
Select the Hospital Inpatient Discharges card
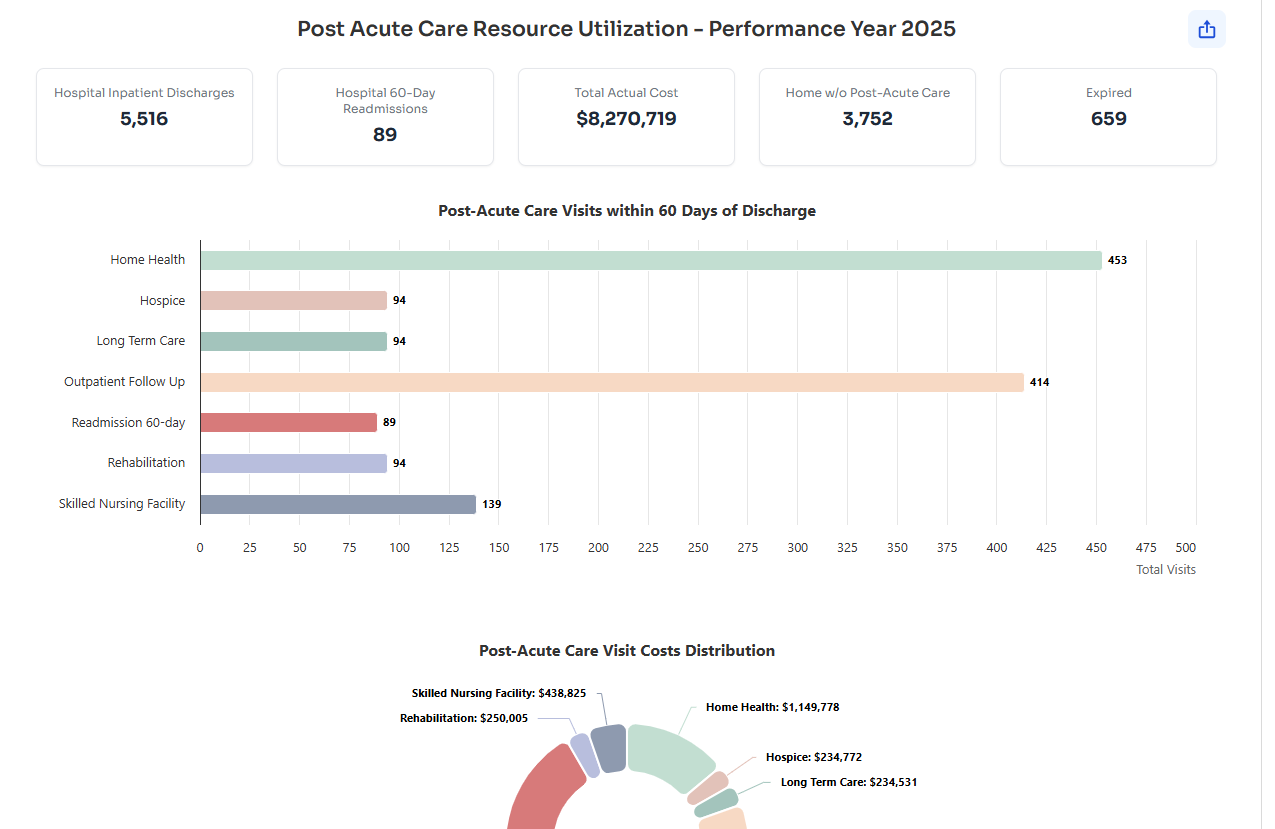(144, 117)
